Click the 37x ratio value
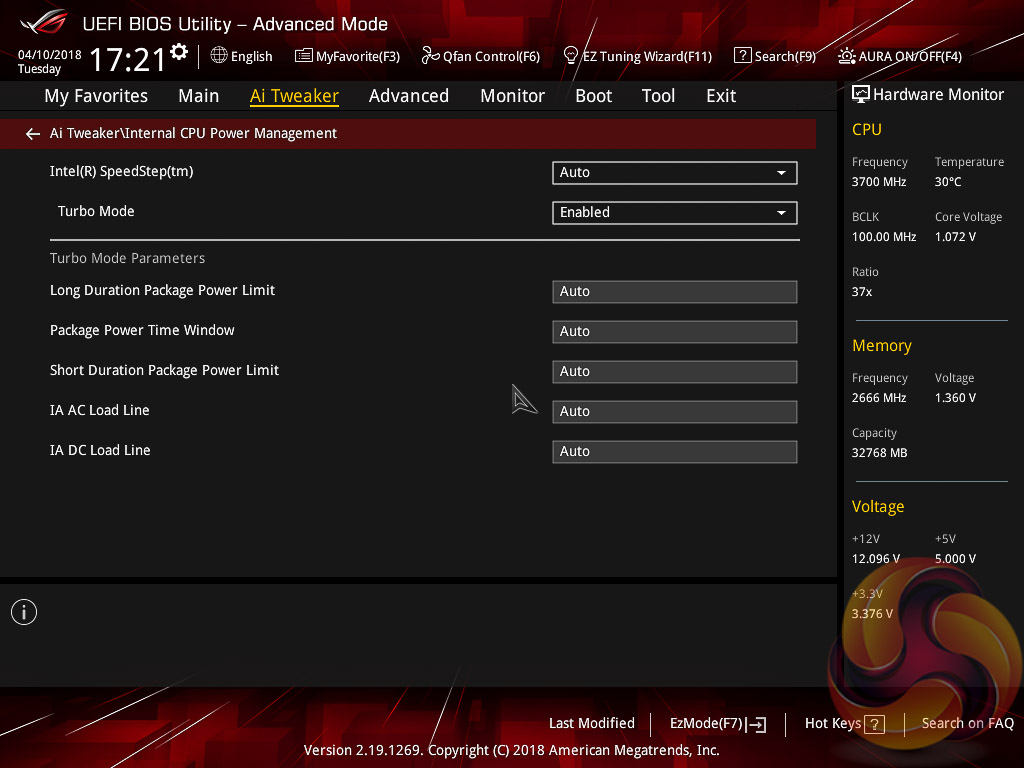This screenshot has height=768, width=1024. tap(861, 292)
